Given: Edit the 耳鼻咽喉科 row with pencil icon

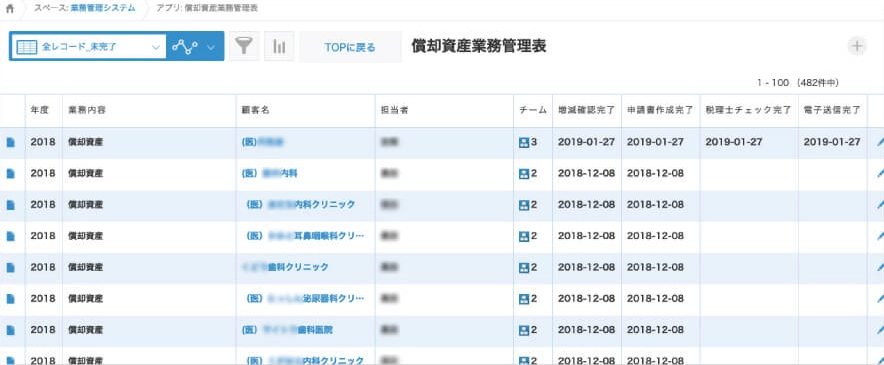Looking at the screenshot, I should tap(880, 236).
